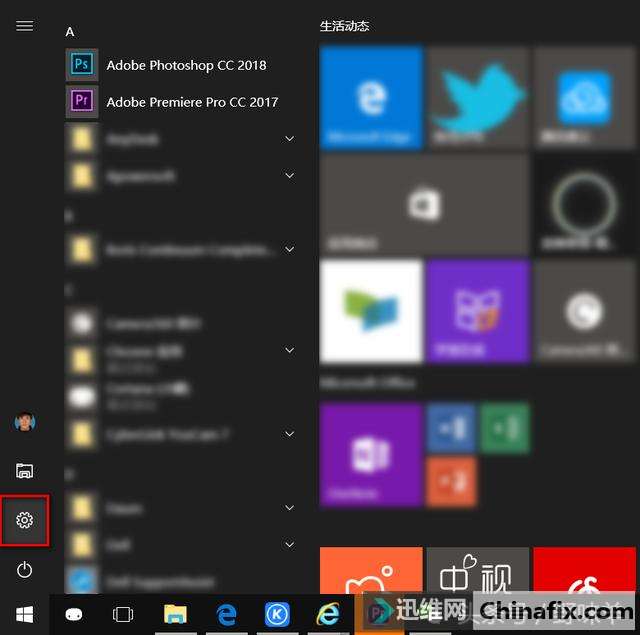This screenshot has height=635, width=640.
Task: Open the search assistant icon beside Start
Action: click(x=74, y=614)
